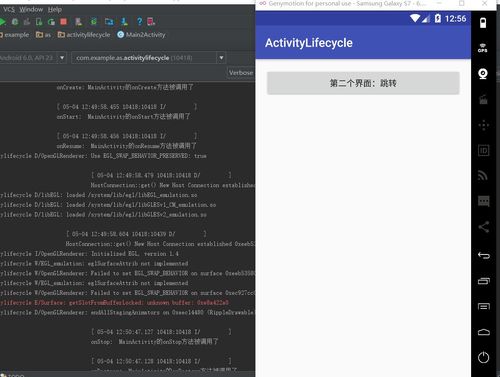Click the Debug app bug icon

pyautogui.click(x=15, y=22)
